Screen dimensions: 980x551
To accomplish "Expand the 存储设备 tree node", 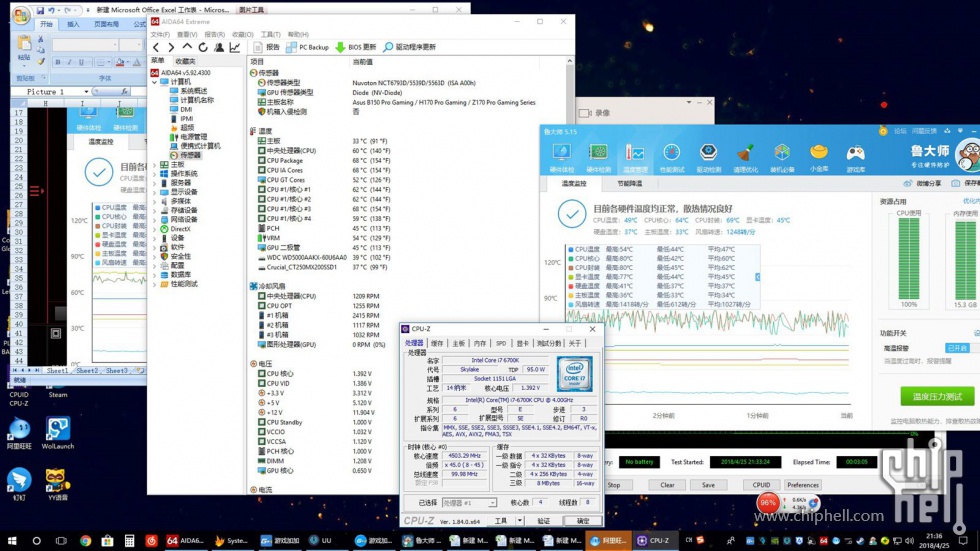I will pos(154,211).
